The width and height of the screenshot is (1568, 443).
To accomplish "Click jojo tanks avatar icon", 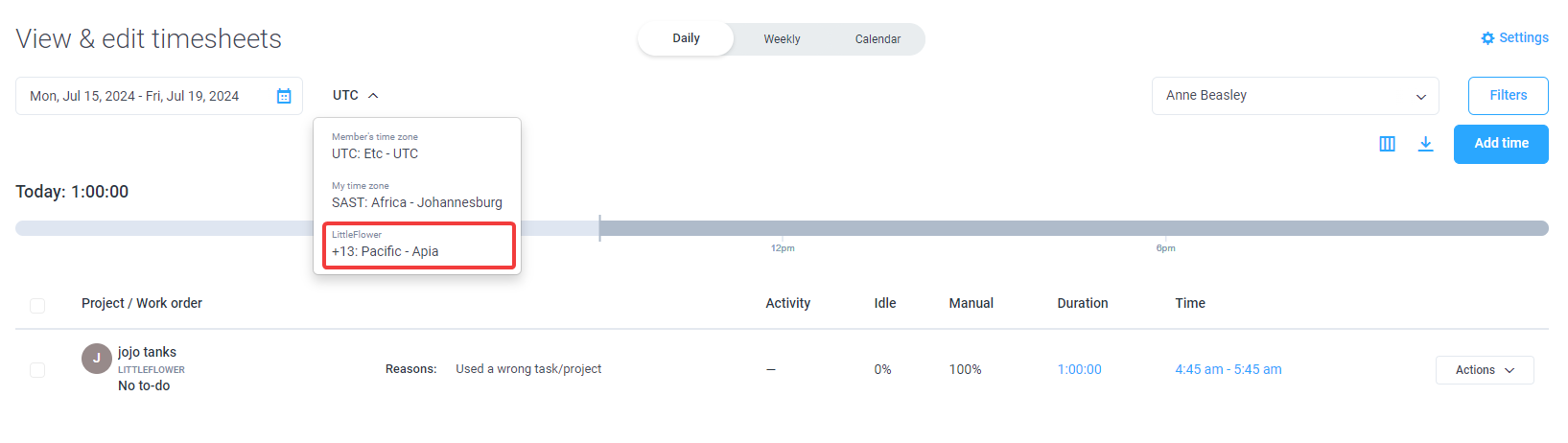I will pyautogui.click(x=97, y=359).
